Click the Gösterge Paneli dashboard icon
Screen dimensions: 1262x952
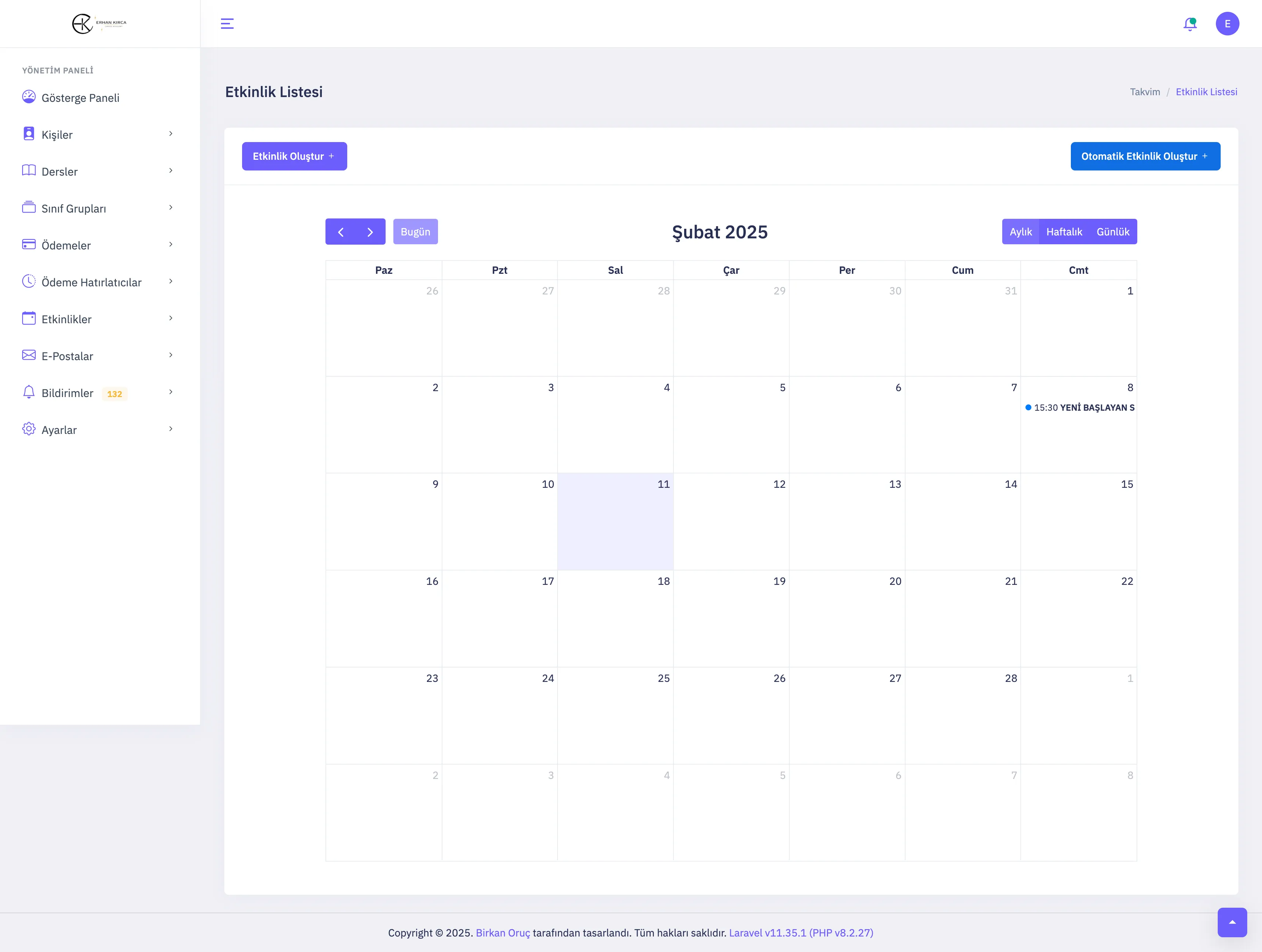pyautogui.click(x=28, y=97)
